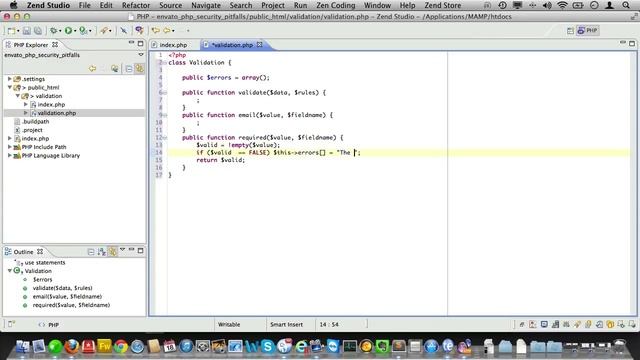Minimize the Outline panel
Image resolution: width=640 pixels, height=360 pixels.
[131, 249]
